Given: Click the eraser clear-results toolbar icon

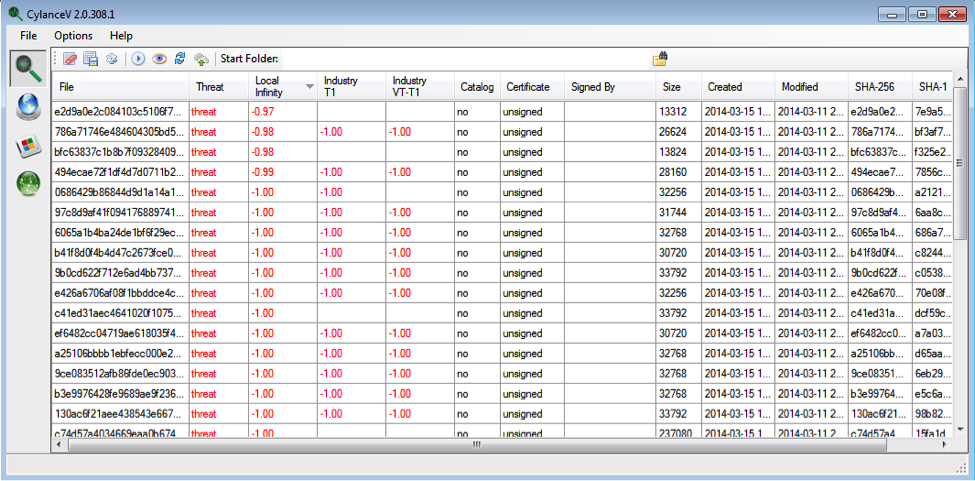Looking at the screenshot, I should click(70, 59).
